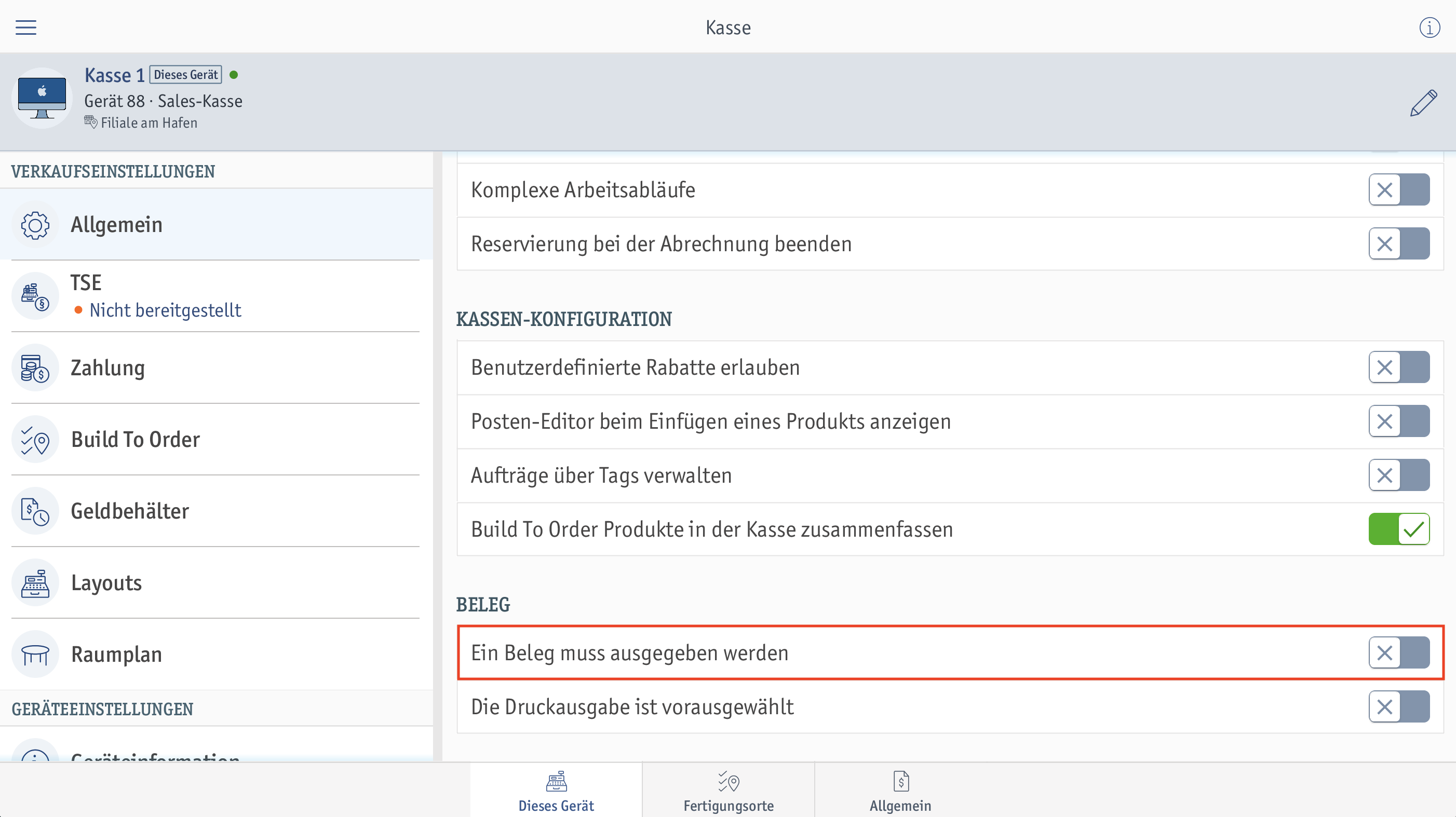The image size is (1456, 817).
Task: Click the Kasse page title
Action: coord(728,28)
